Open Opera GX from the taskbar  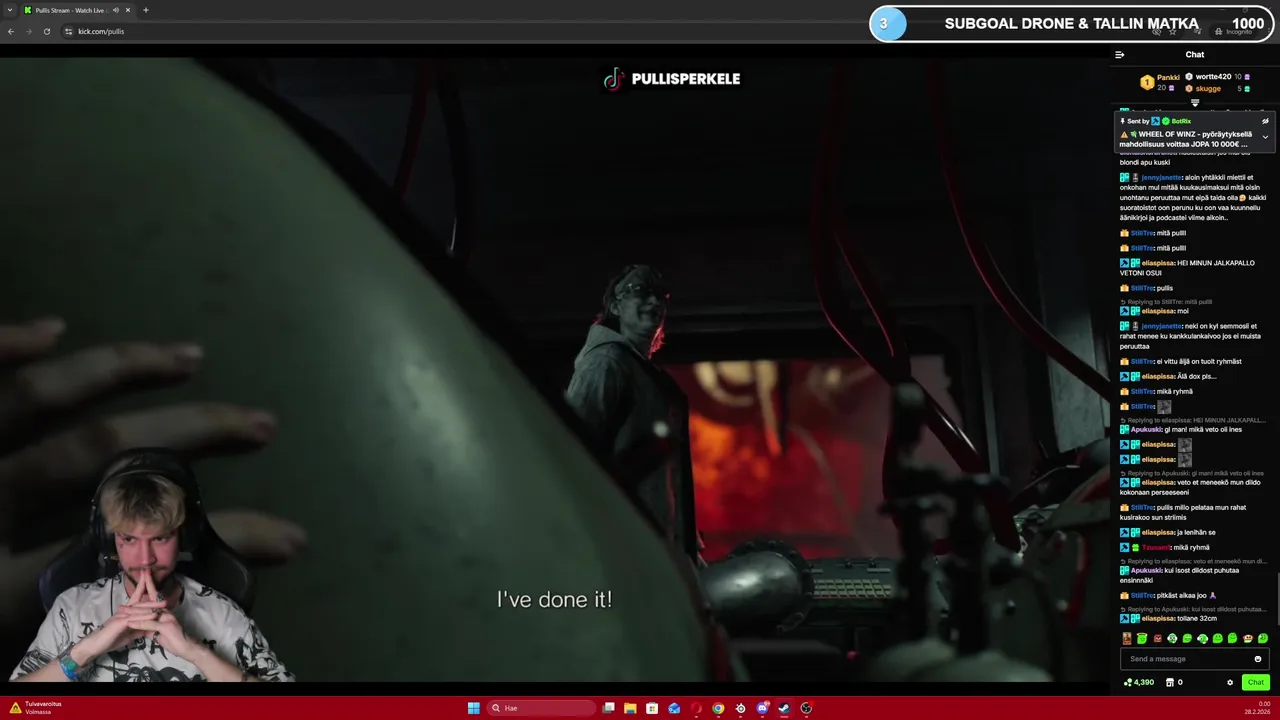696,708
